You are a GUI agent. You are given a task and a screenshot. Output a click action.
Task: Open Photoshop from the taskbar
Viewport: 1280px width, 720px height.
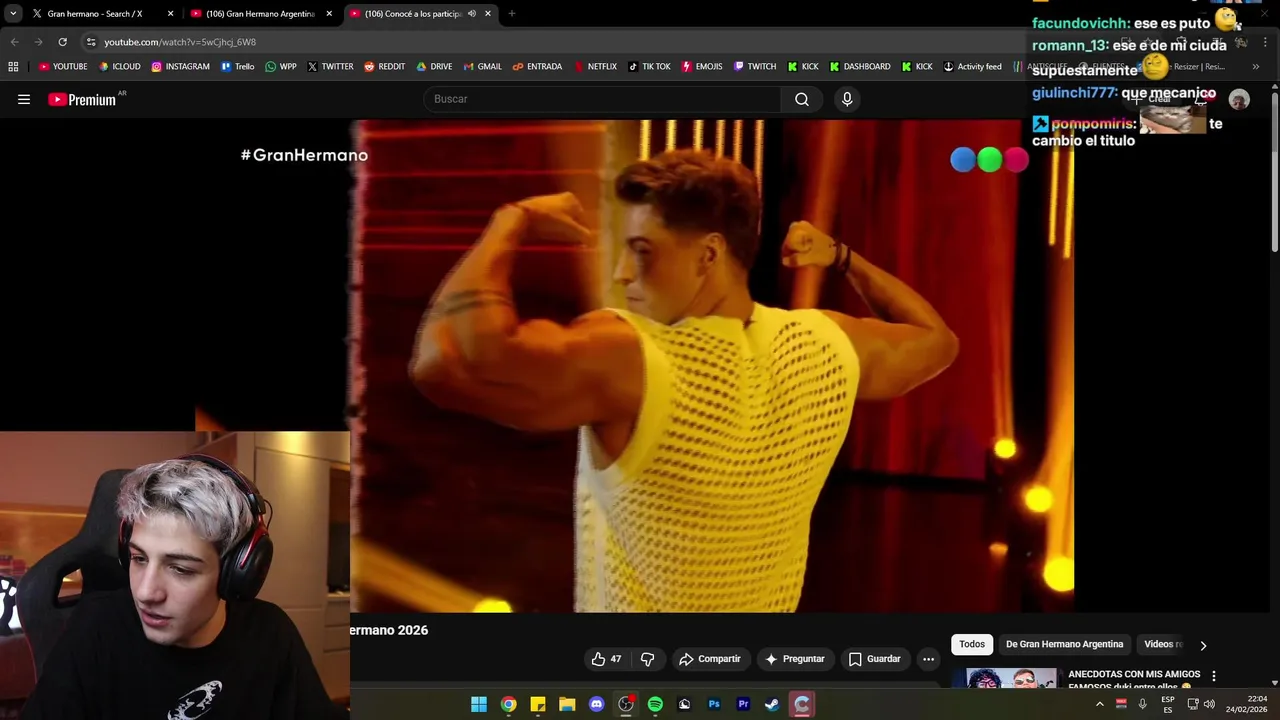tap(714, 704)
